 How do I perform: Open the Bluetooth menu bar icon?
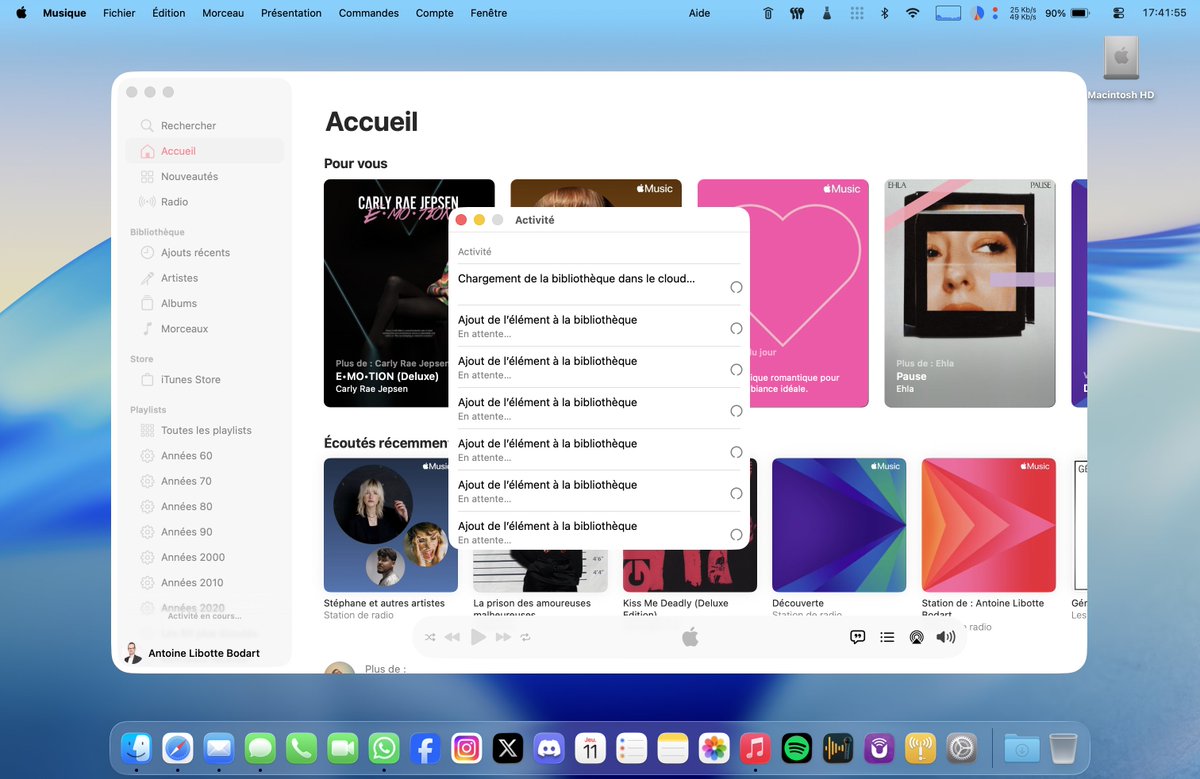pos(884,13)
